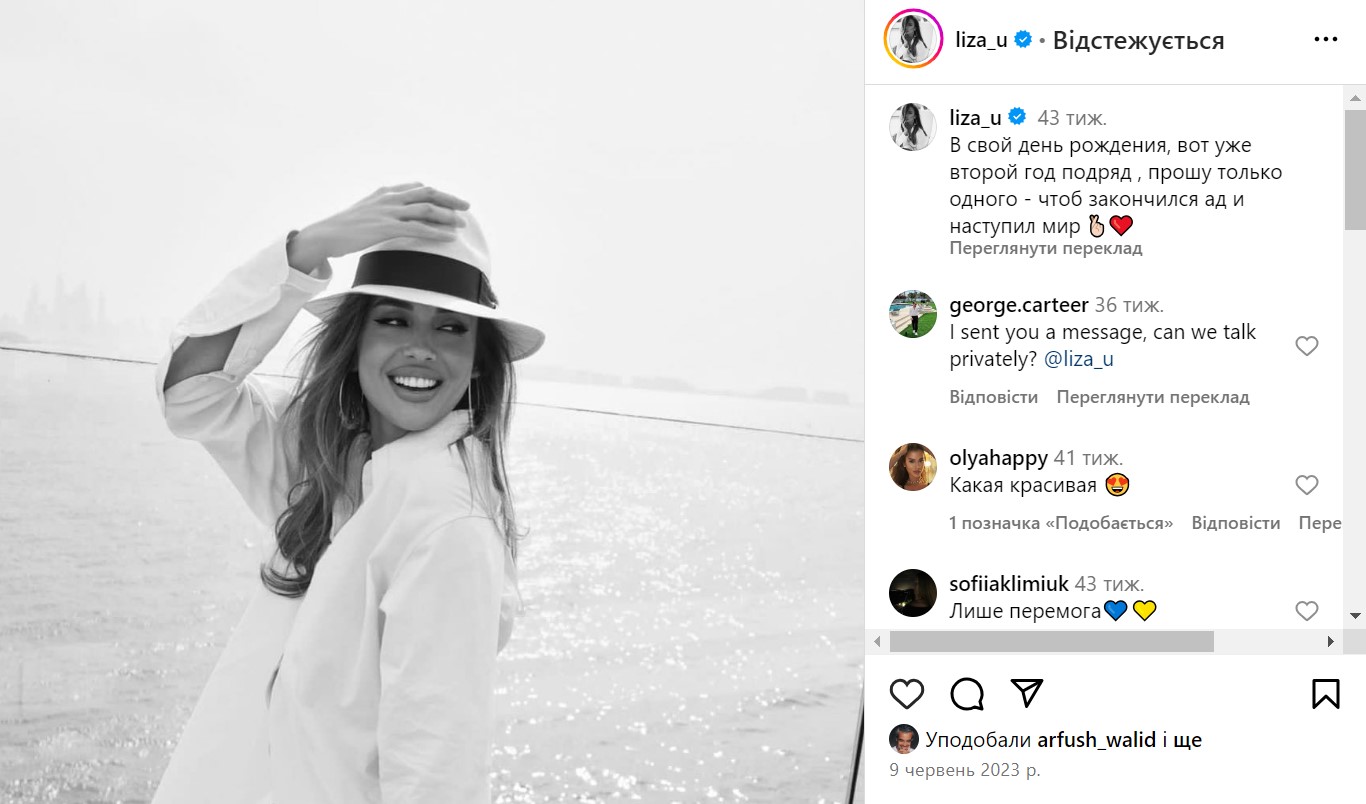Like olyahappy's comment
This screenshot has width=1366, height=804.
[x=1307, y=485]
